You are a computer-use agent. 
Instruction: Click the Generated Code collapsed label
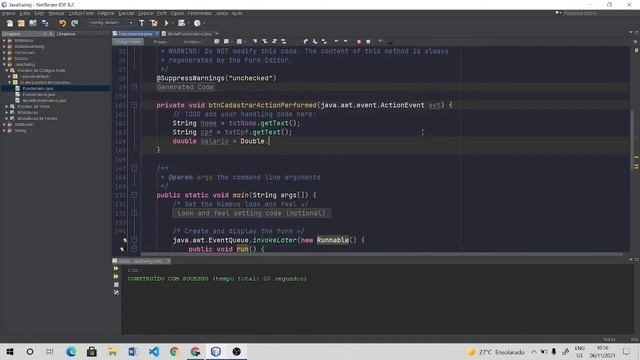point(185,87)
